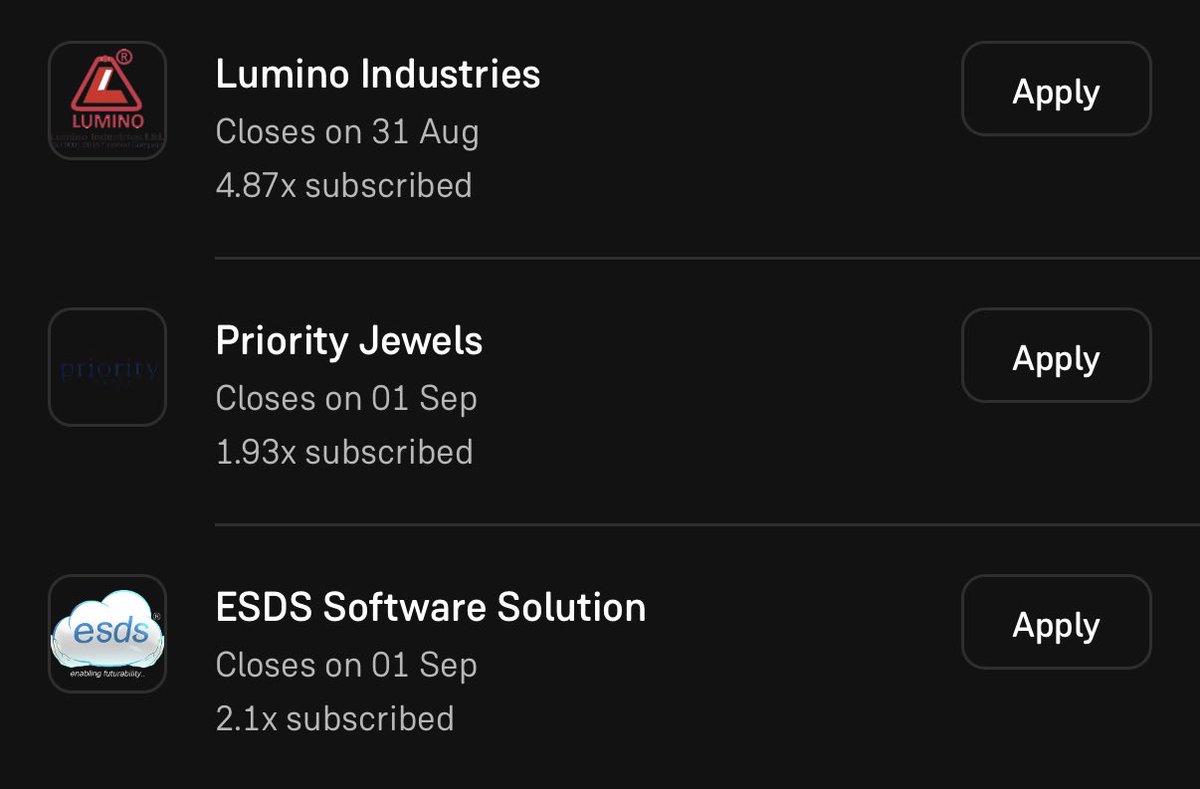This screenshot has width=1200, height=789.
Task: Click the '4.87x subscribed' status
Action: tap(344, 186)
